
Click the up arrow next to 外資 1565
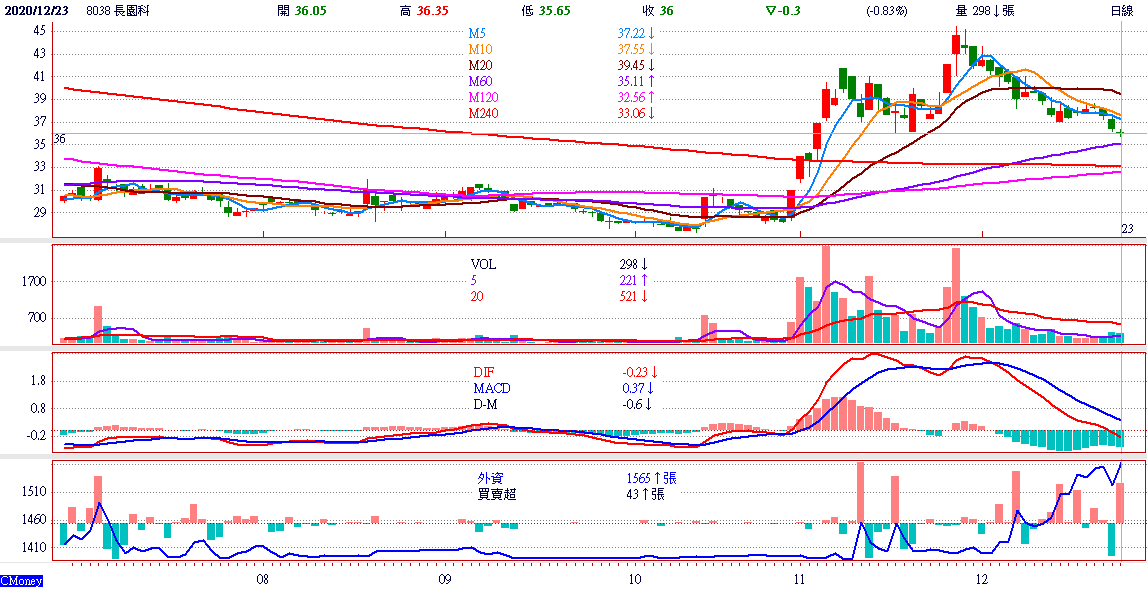[655, 478]
